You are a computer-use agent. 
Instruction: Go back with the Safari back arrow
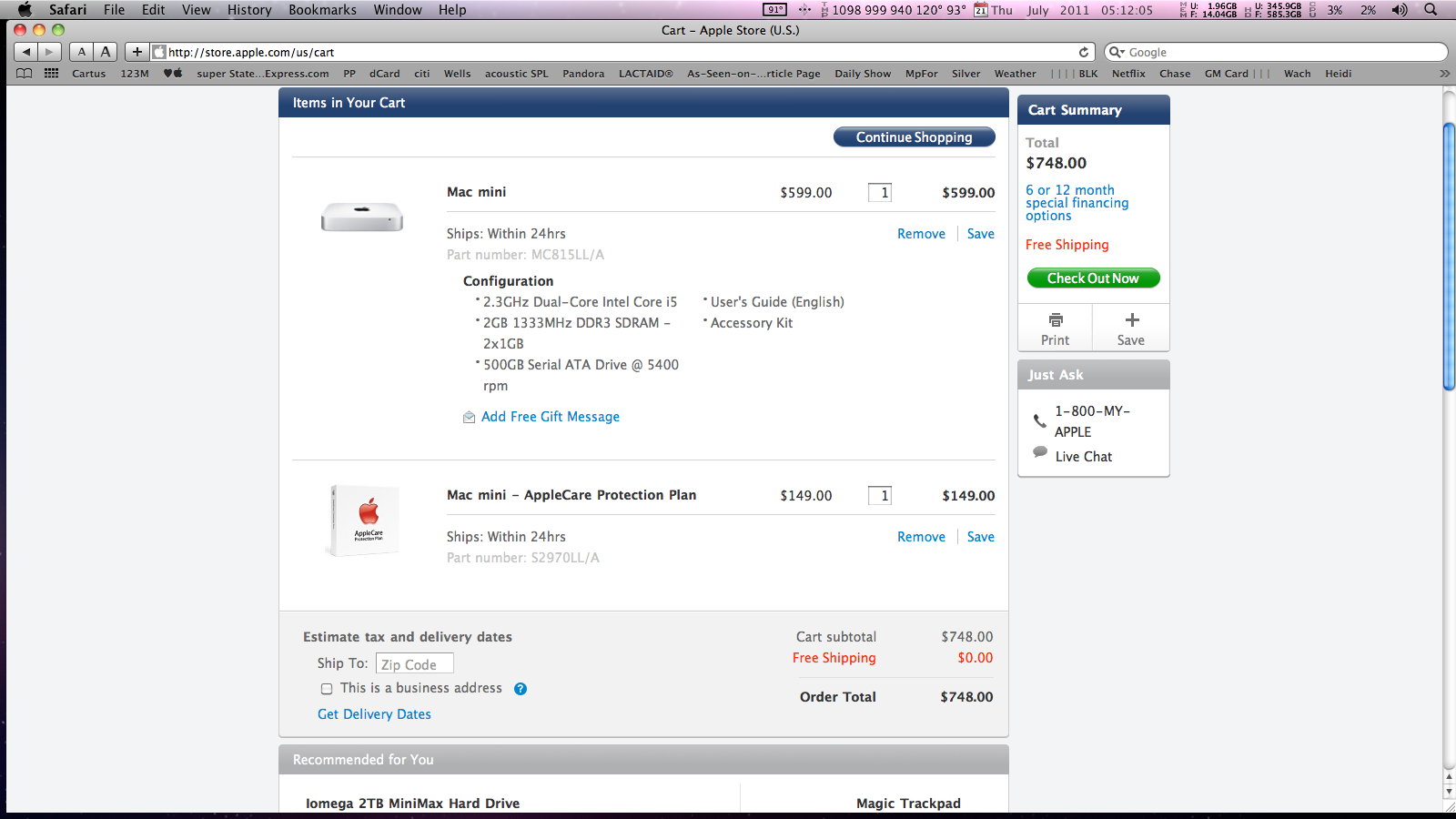tap(26, 52)
